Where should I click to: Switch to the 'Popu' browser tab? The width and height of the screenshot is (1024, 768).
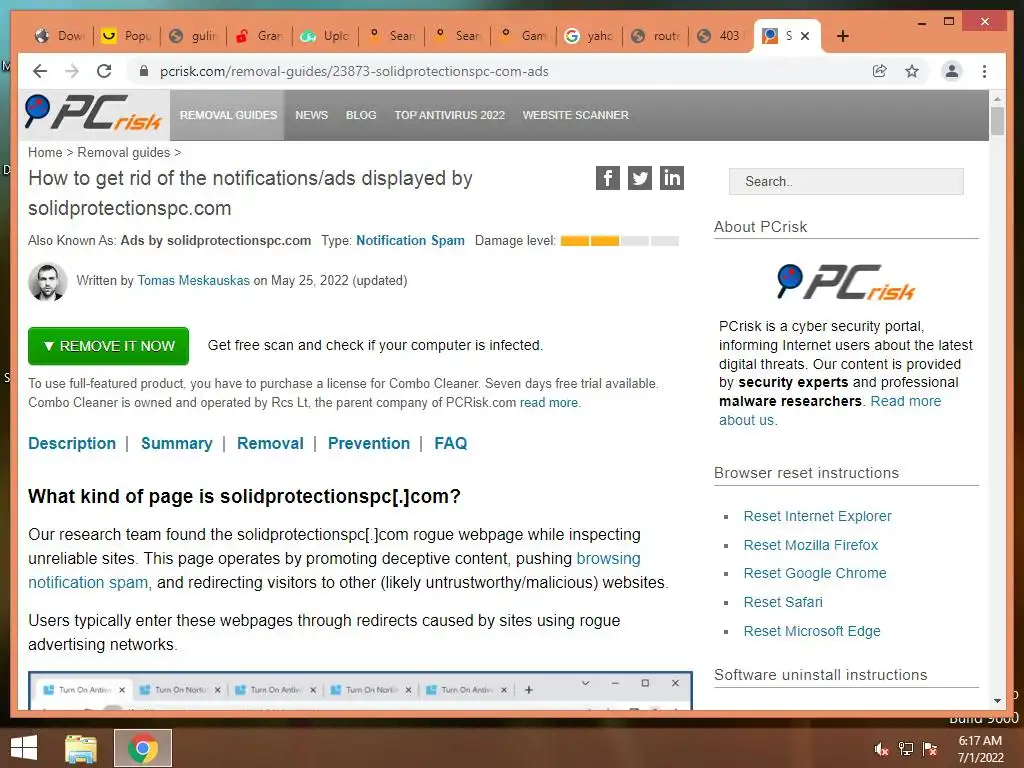[127, 36]
